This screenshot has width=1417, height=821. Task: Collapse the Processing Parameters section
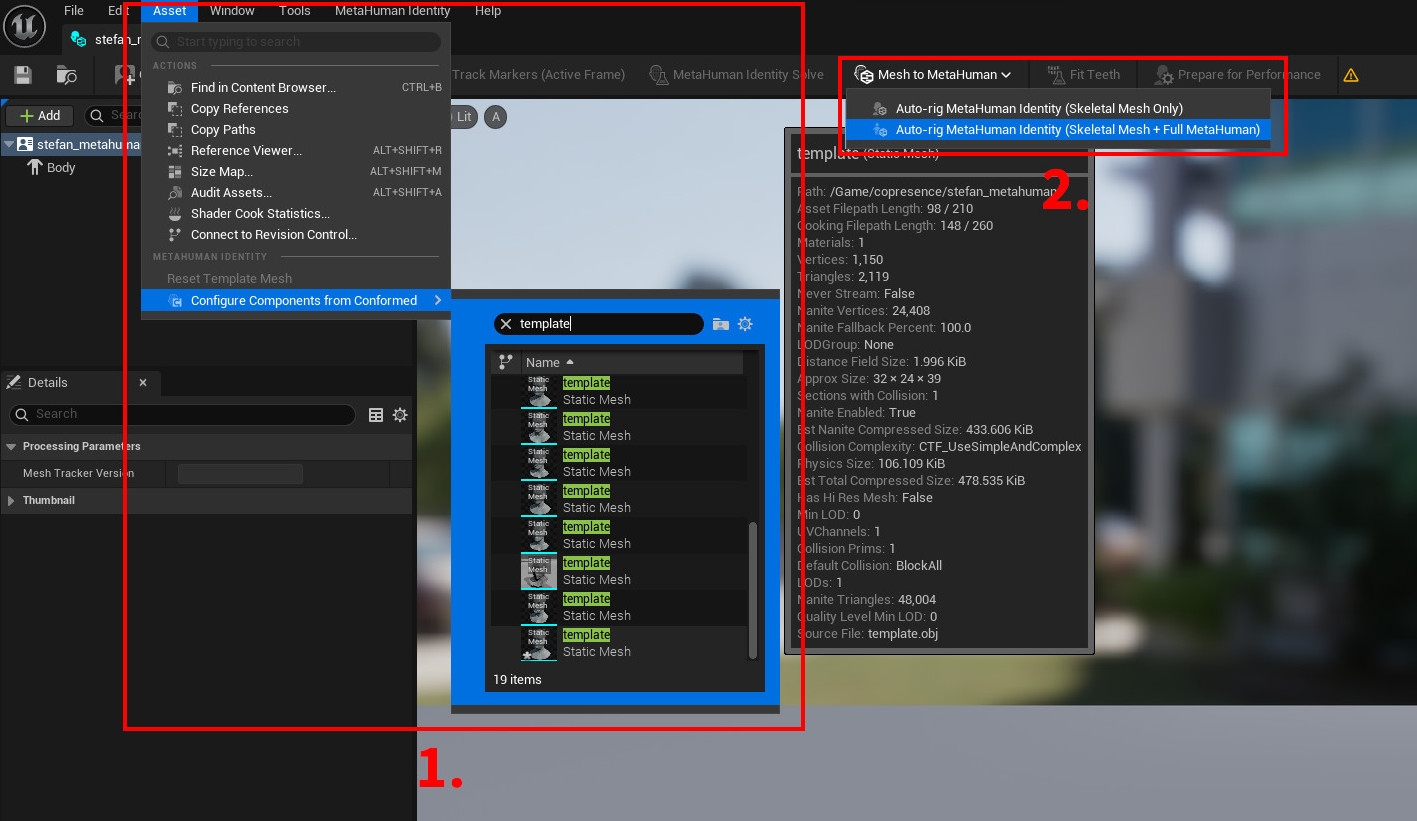12,447
